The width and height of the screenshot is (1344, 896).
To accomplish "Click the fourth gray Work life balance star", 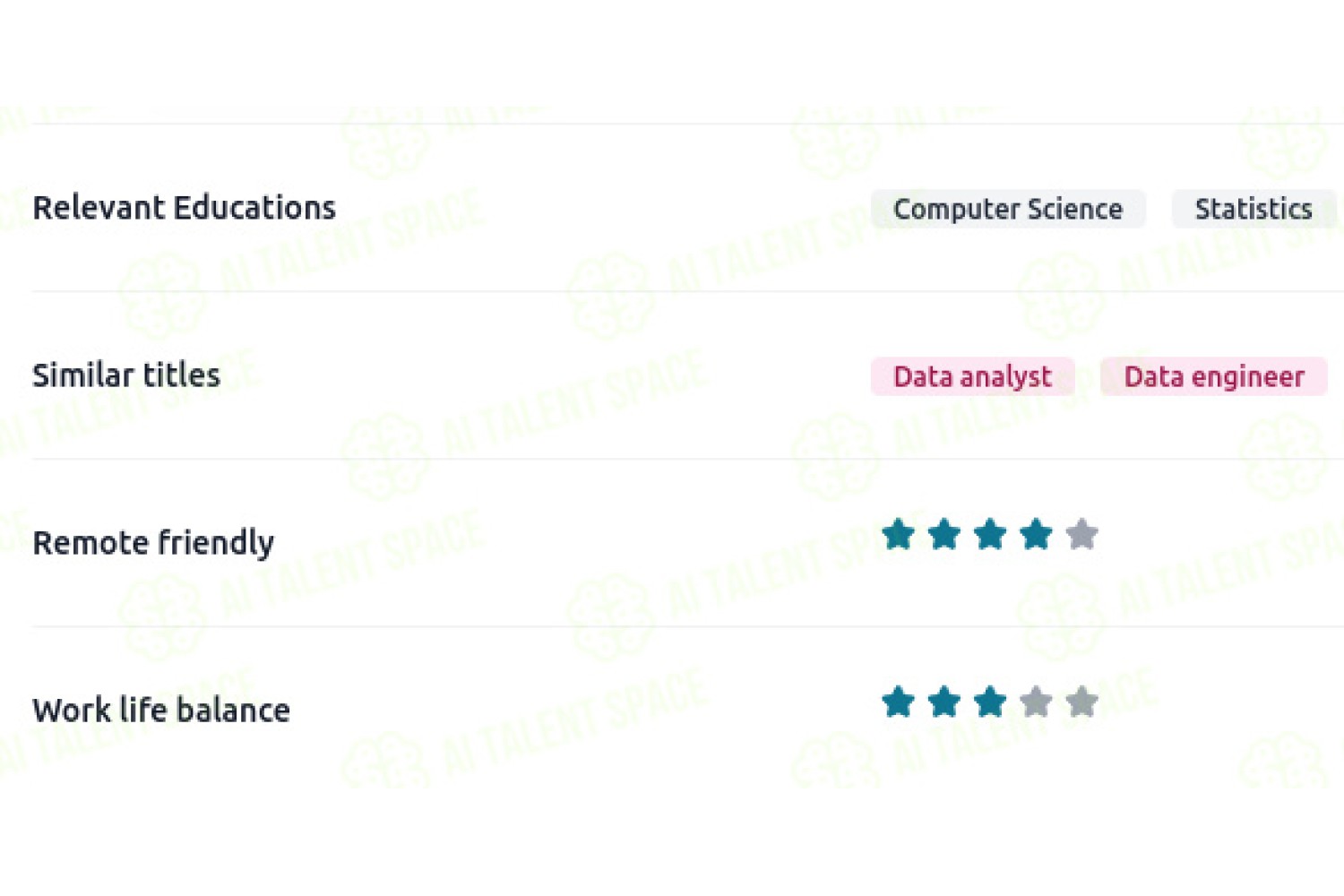I will coord(1036,702).
